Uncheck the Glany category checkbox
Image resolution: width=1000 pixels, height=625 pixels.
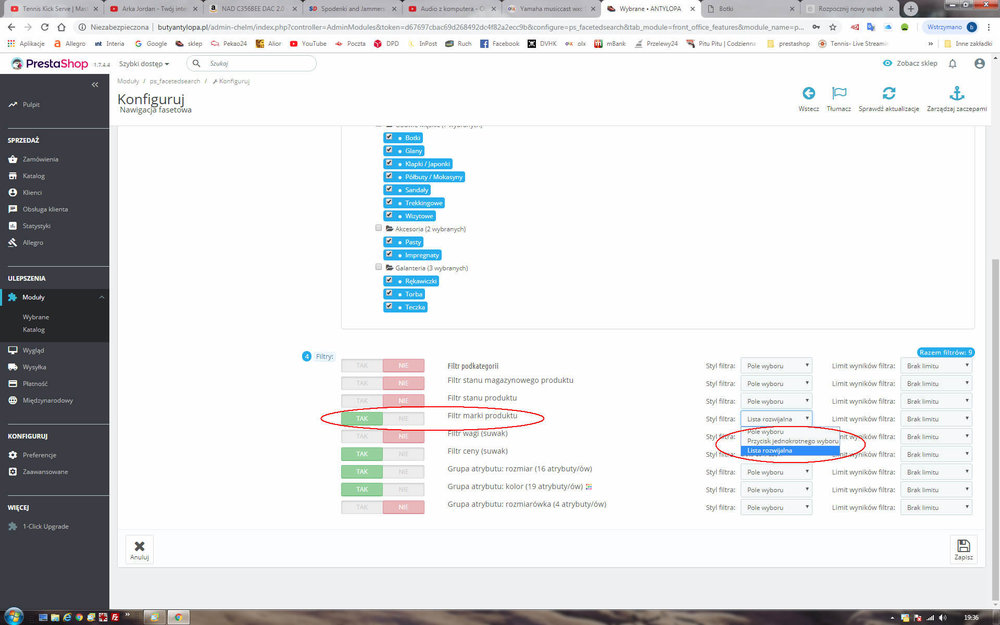[x=388, y=150]
